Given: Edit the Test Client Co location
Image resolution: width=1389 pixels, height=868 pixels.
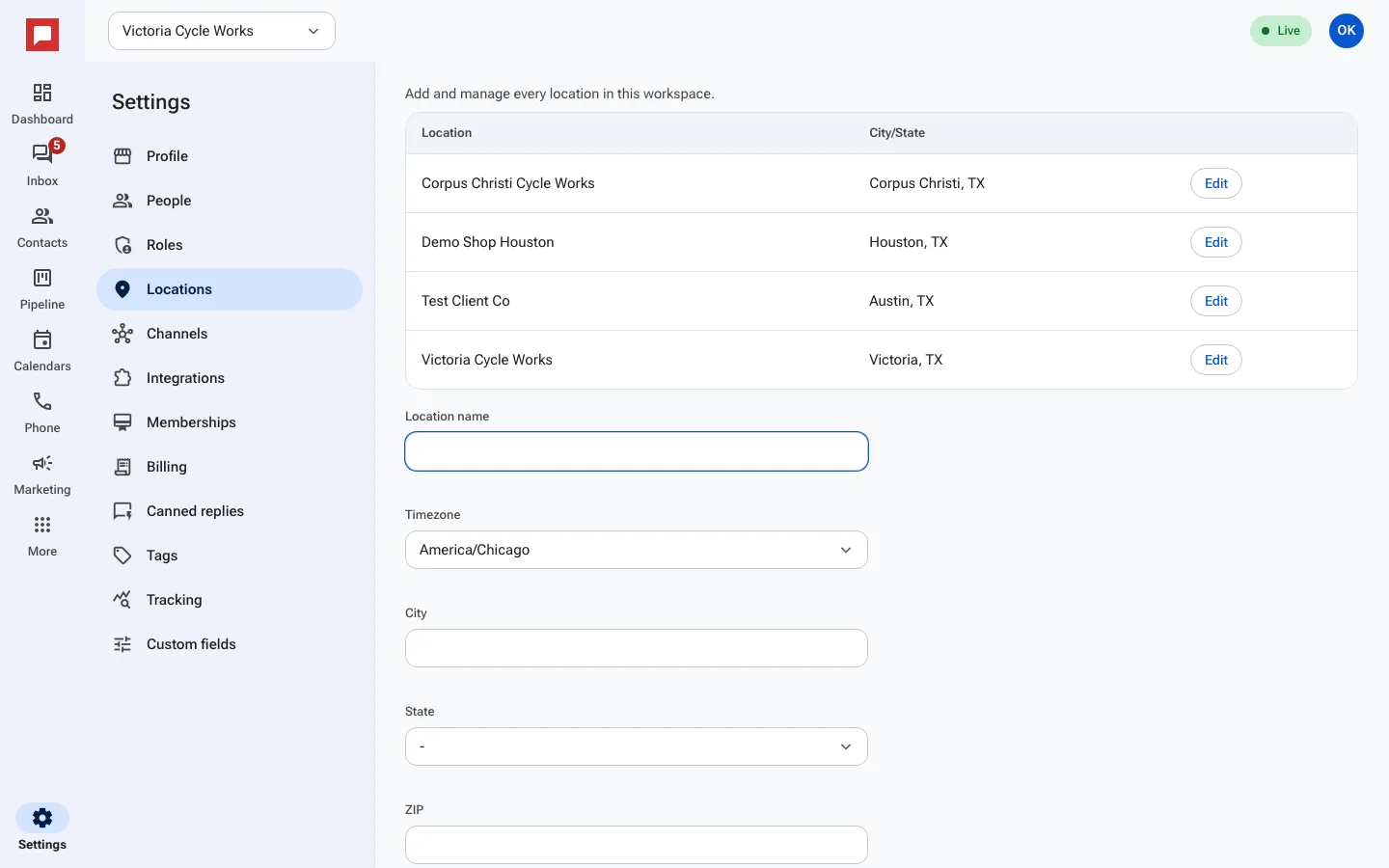Looking at the screenshot, I should click(1216, 301).
